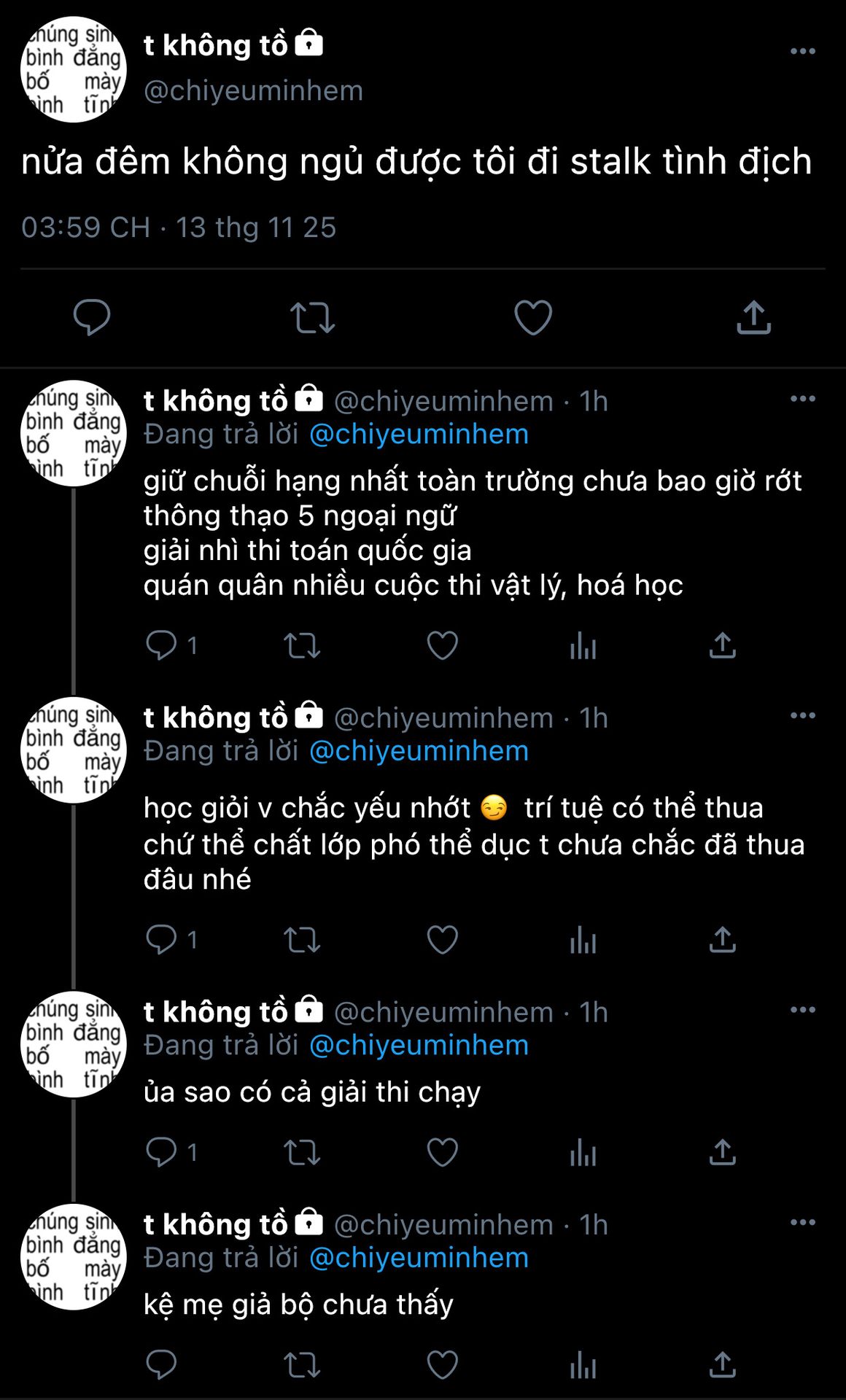846x1400 pixels.
Task: Like the reply about lớp phó thể dục
Action: (442, 939)
